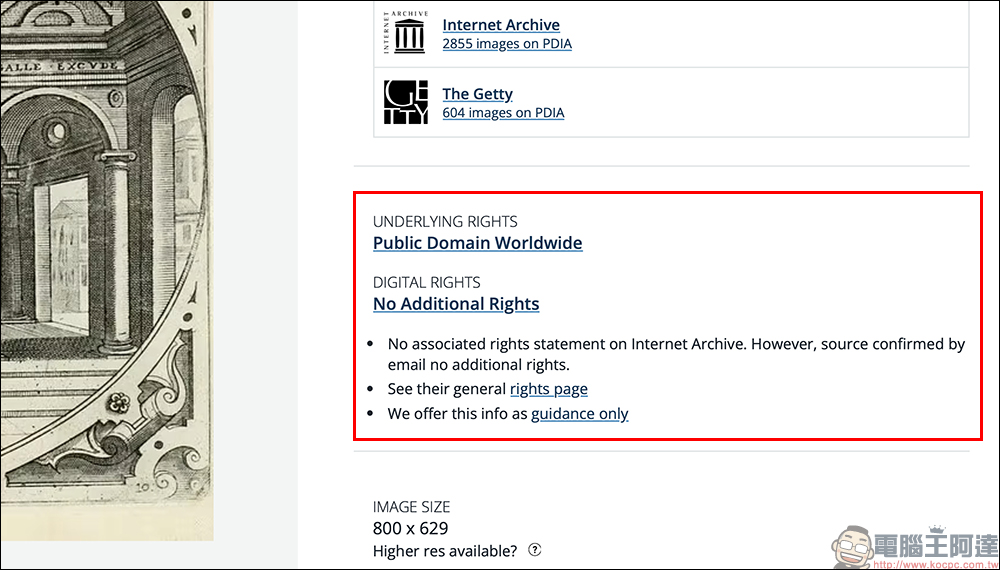Click the no associated rights statement bullet

676,354
